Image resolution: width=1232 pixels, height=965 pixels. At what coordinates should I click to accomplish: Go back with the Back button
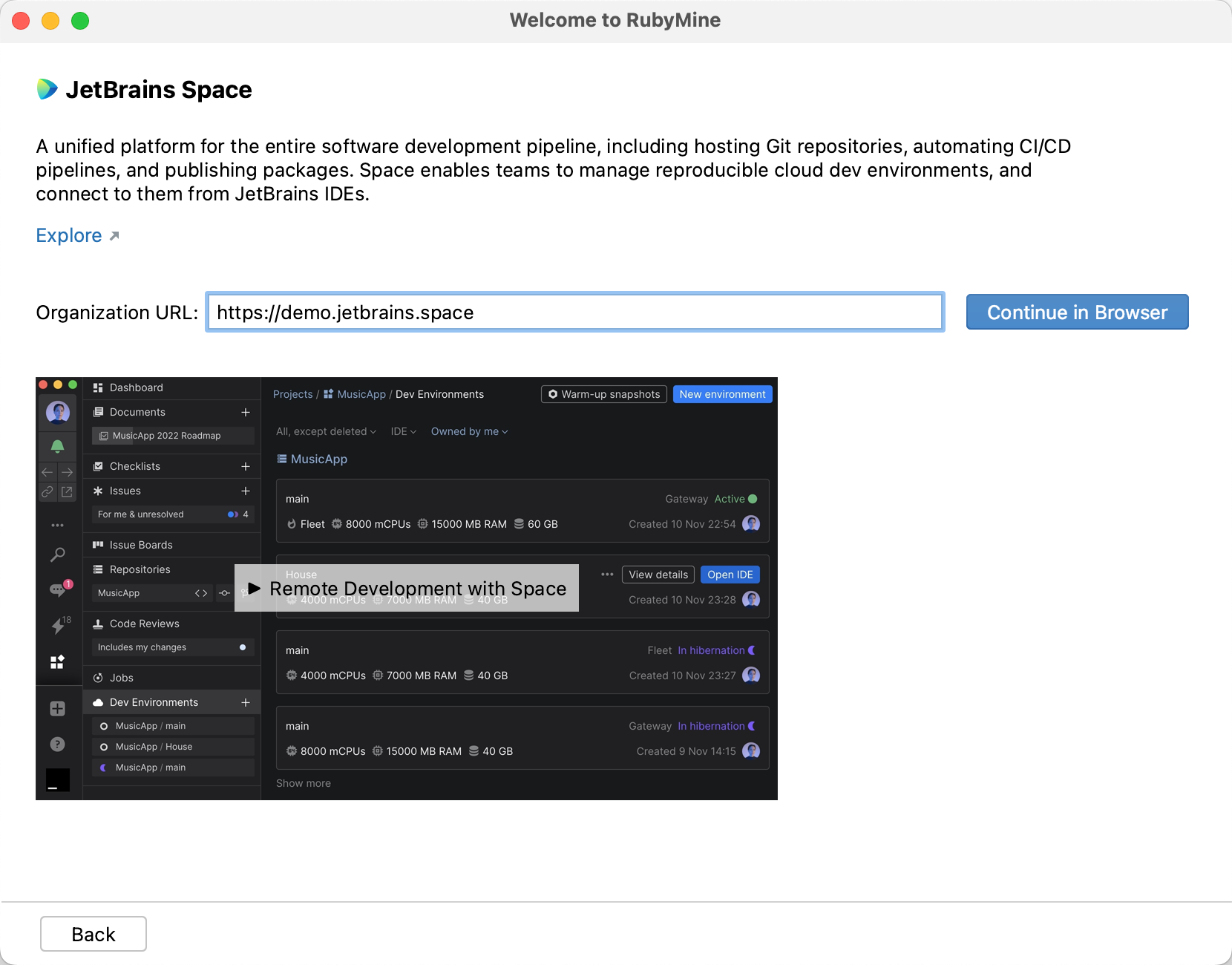tap(94, 934)
